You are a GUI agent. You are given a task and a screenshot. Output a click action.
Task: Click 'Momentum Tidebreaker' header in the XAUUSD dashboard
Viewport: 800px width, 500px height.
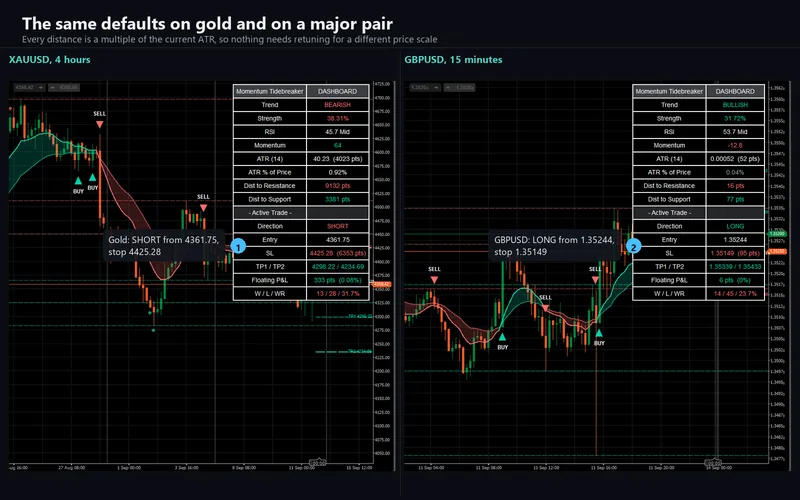[270, 91]
